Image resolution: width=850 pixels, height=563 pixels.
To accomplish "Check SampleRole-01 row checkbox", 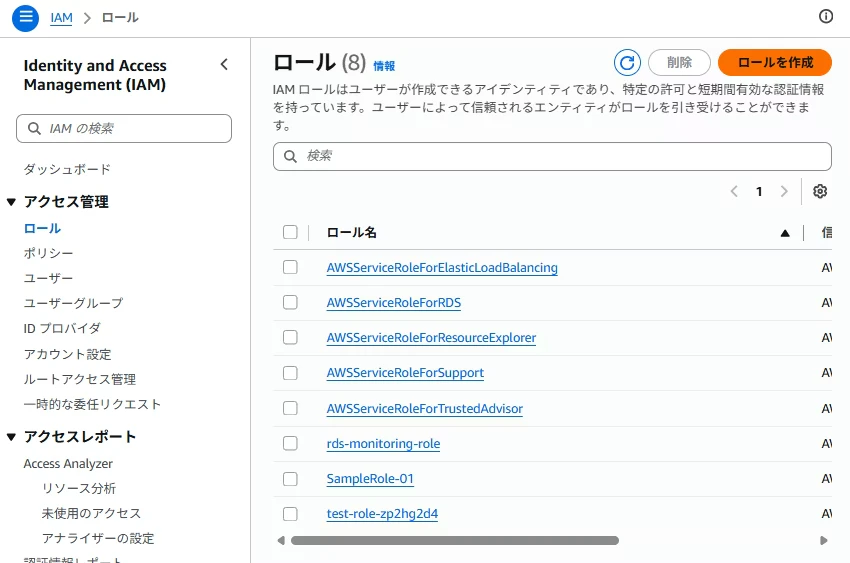I will point(291,478).
